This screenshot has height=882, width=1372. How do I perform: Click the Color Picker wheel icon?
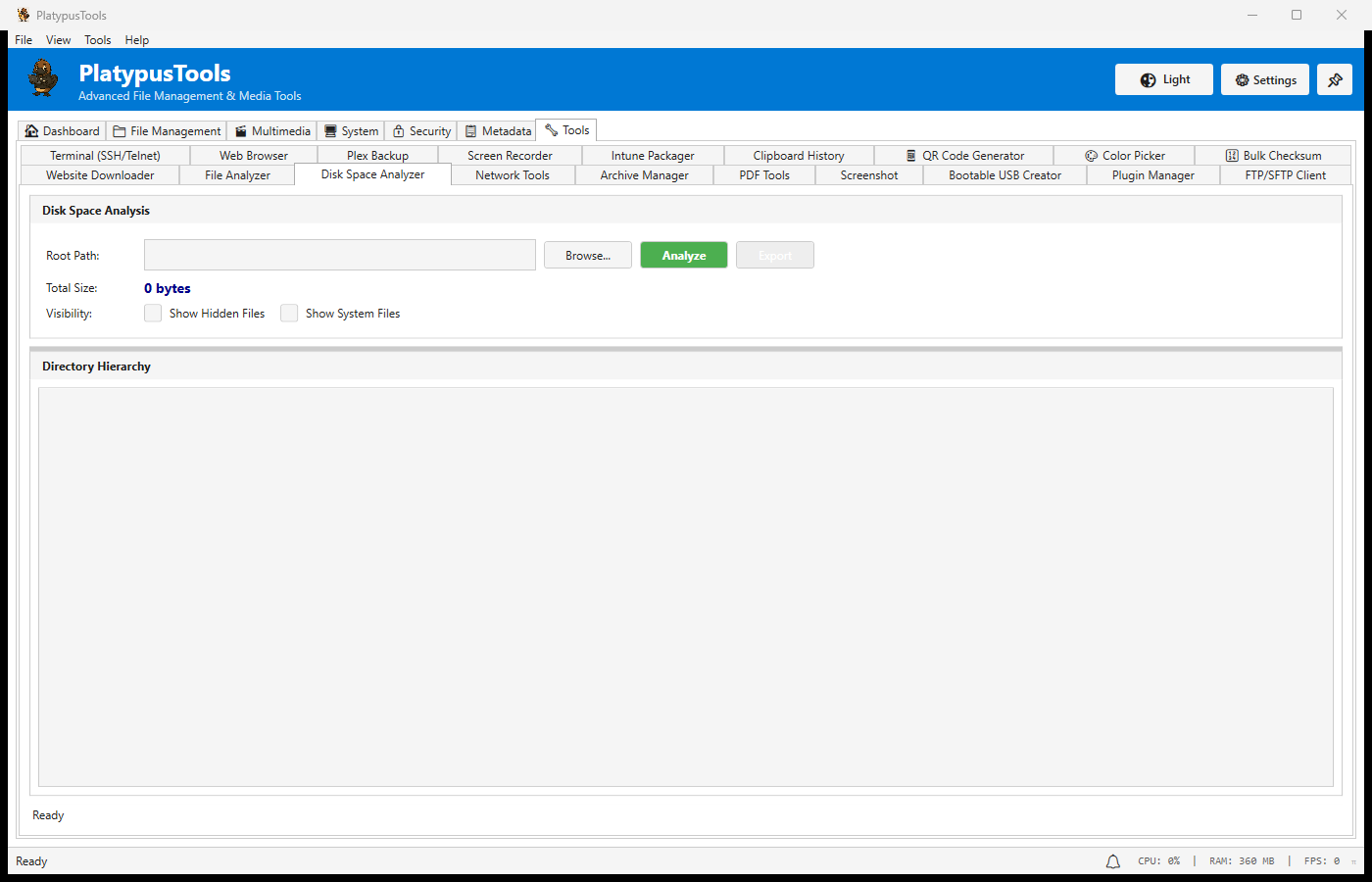pyautogui.click(x=1091, y=155)
